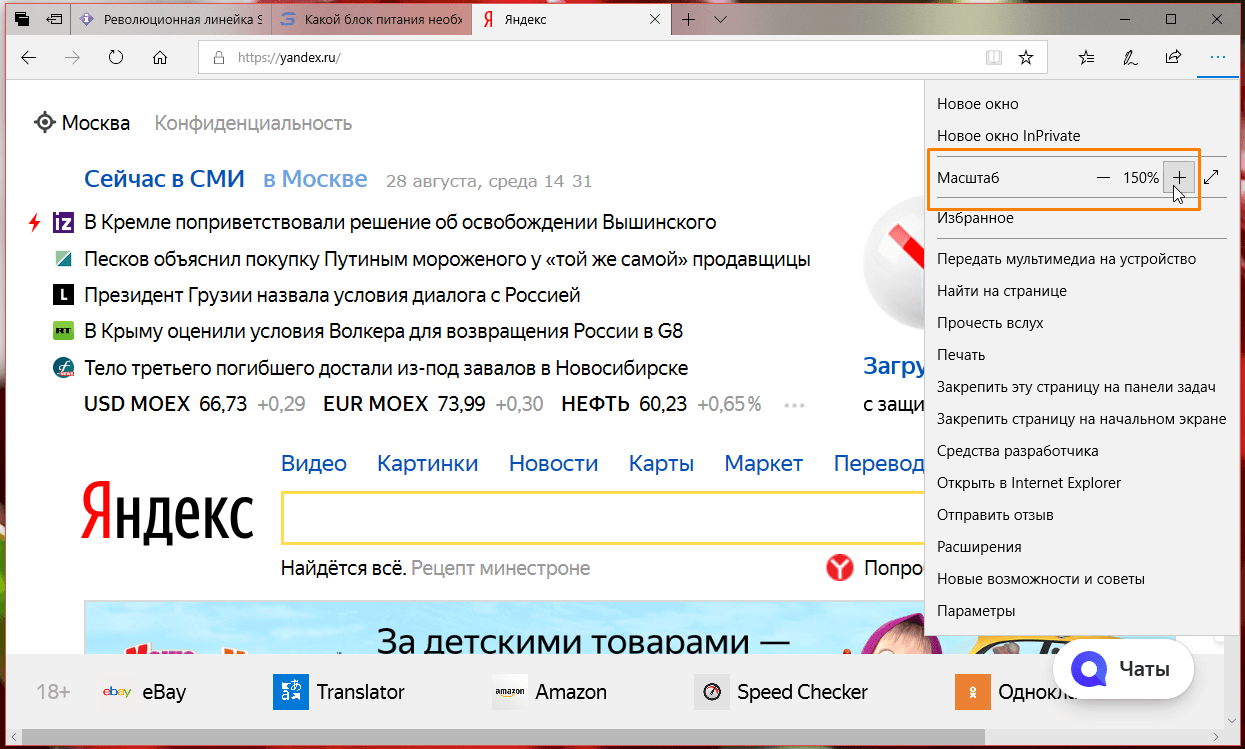Click Рецепт минестроне suggestion

(501, 568)
